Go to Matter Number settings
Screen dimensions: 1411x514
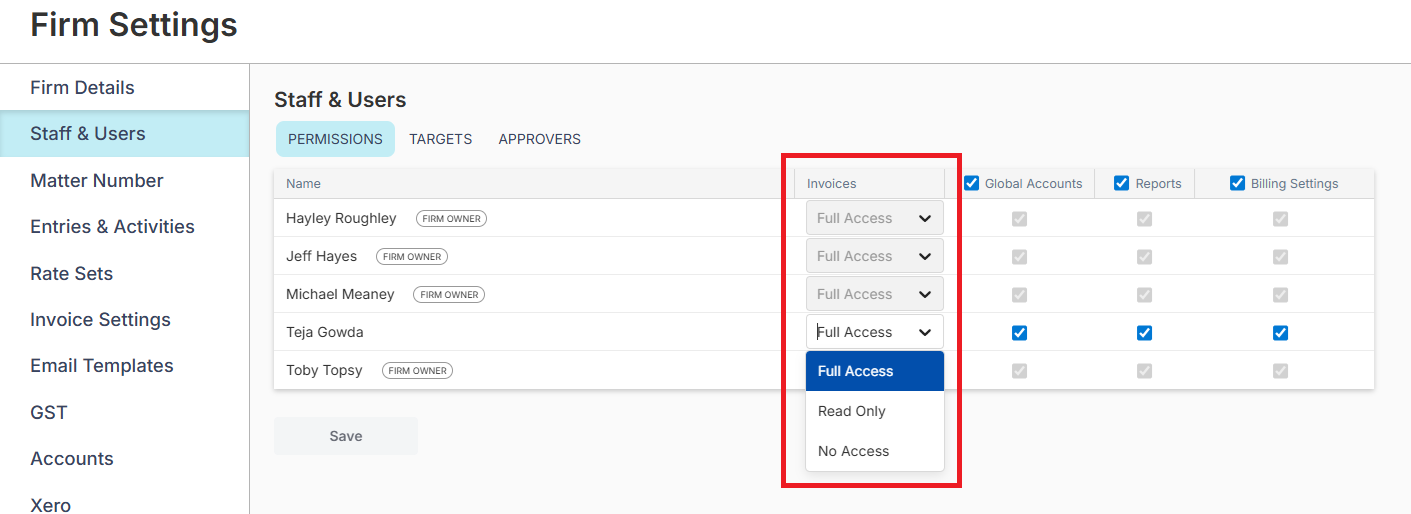[x=97, y=181]
